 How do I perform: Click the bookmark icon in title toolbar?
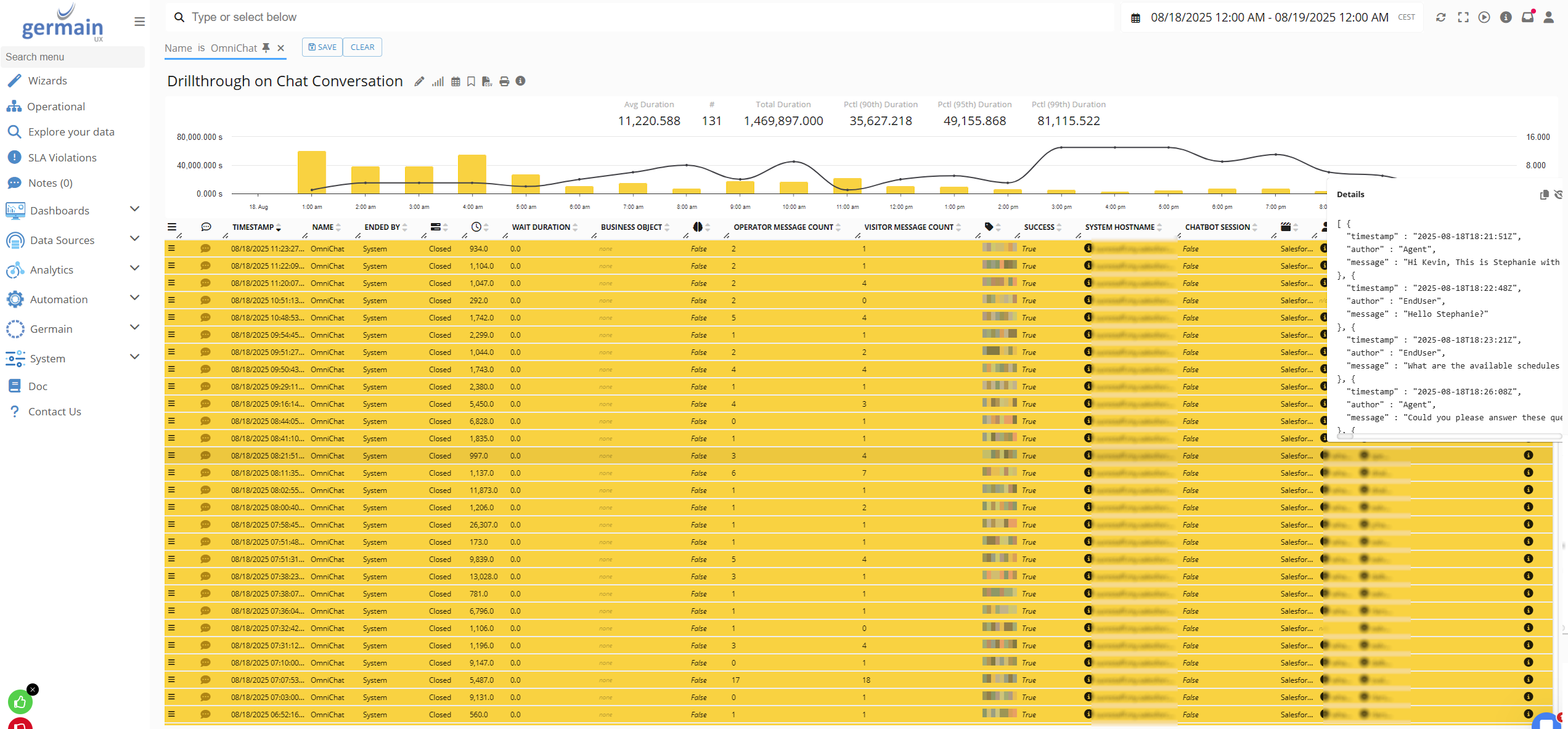click(471, 81)
